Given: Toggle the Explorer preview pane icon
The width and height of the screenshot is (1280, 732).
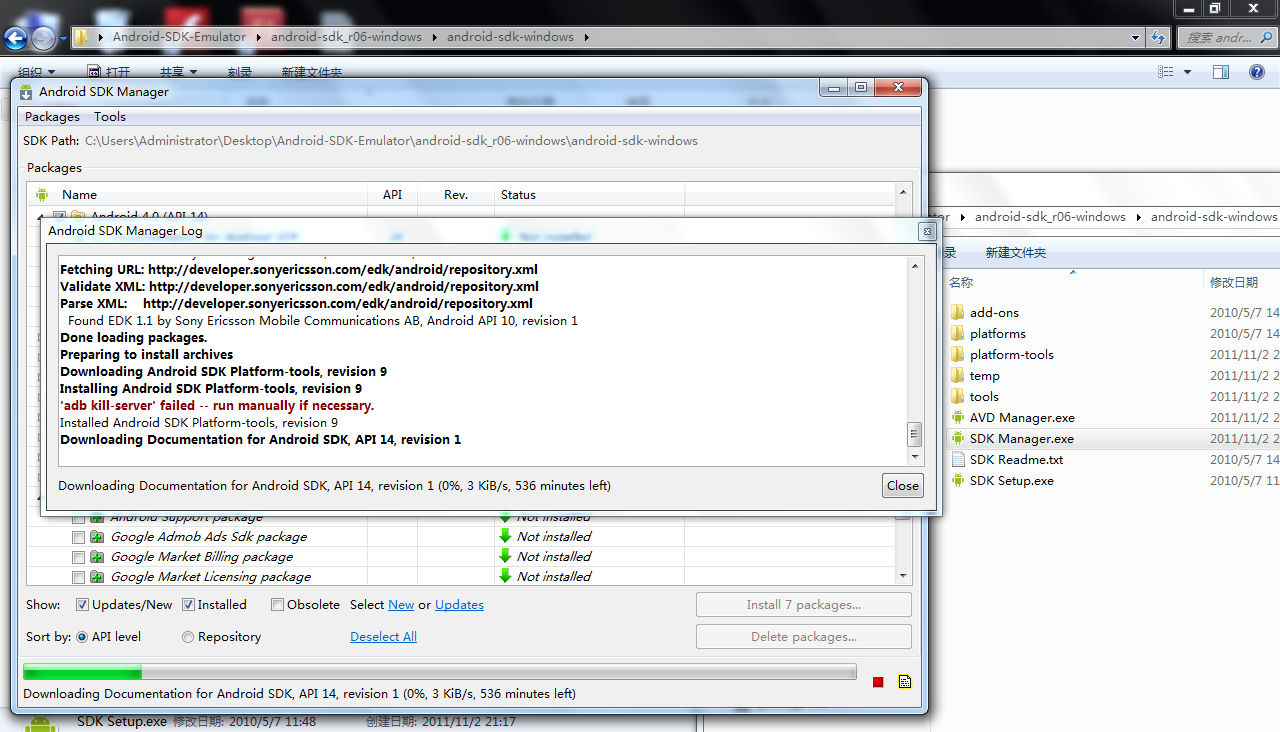Looking at the screenshot, I should [x=1220, y=72].
